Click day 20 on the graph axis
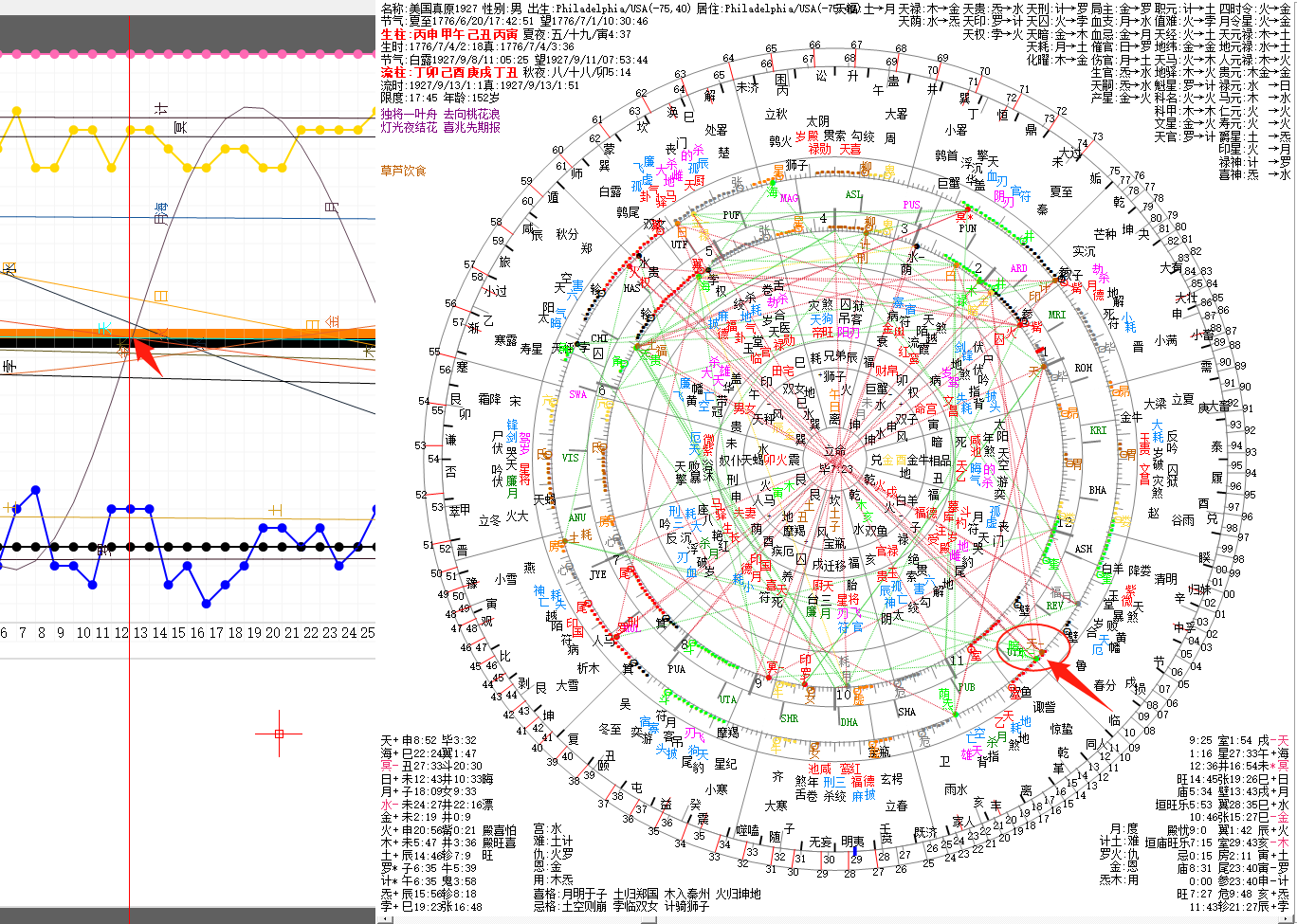The width and height of the screenshot is (1297, 924). coord(273,632)
